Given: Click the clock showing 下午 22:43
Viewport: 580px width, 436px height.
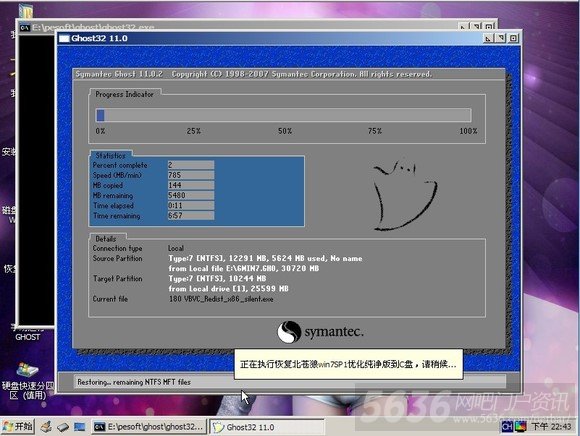Looking at the screenshot, I should click(551, 427).
